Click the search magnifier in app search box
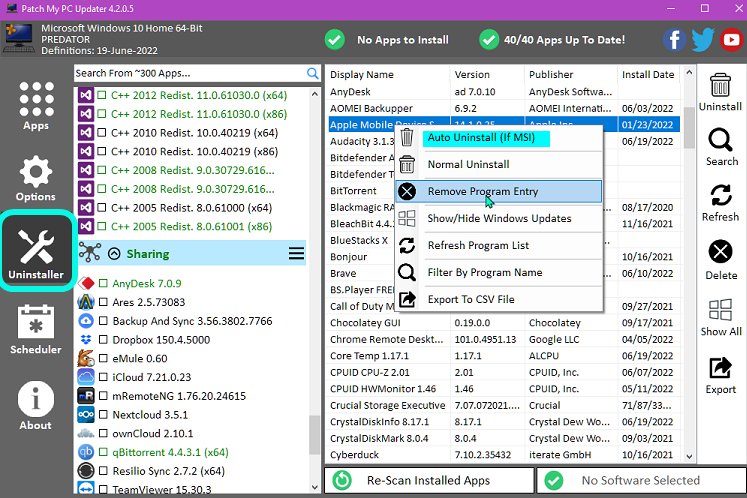 click(313, 73)
